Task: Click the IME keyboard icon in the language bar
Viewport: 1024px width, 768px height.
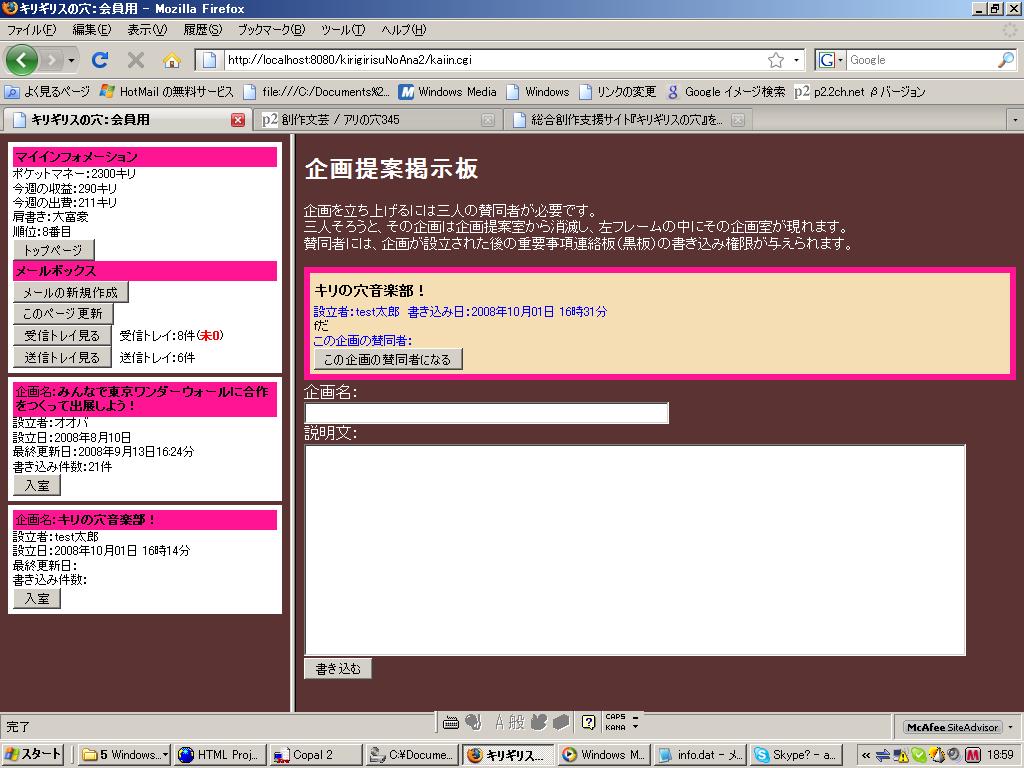Action: pyautogui.click(x=451, y=722)
